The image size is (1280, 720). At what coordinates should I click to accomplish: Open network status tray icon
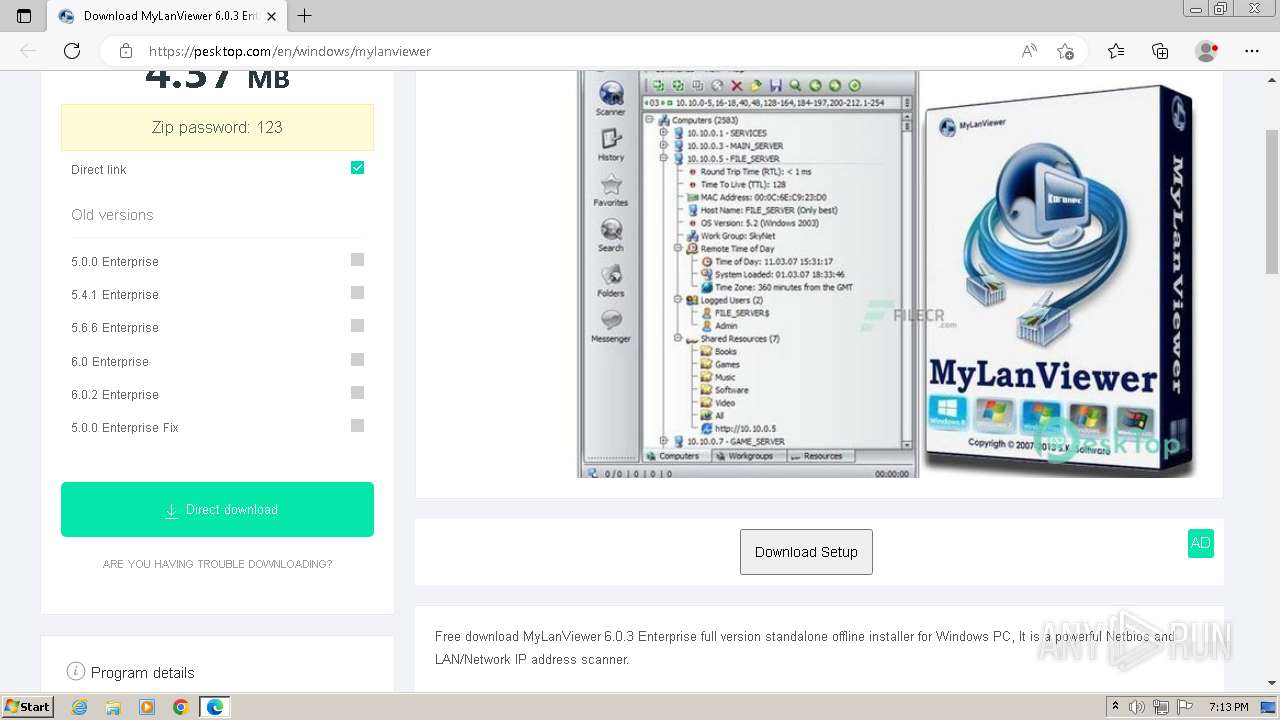point(1161,707)
